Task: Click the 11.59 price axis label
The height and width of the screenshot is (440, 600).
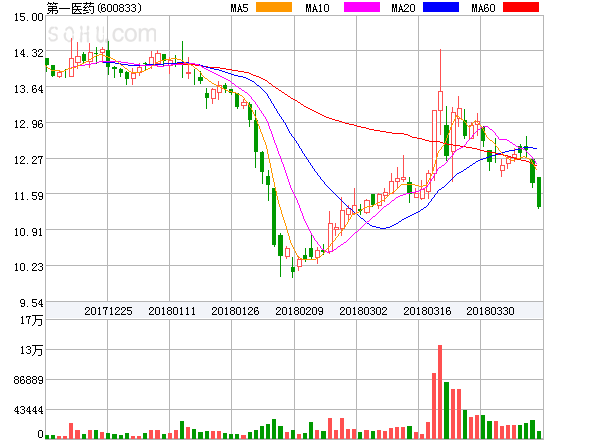Action: click(29, 196)
